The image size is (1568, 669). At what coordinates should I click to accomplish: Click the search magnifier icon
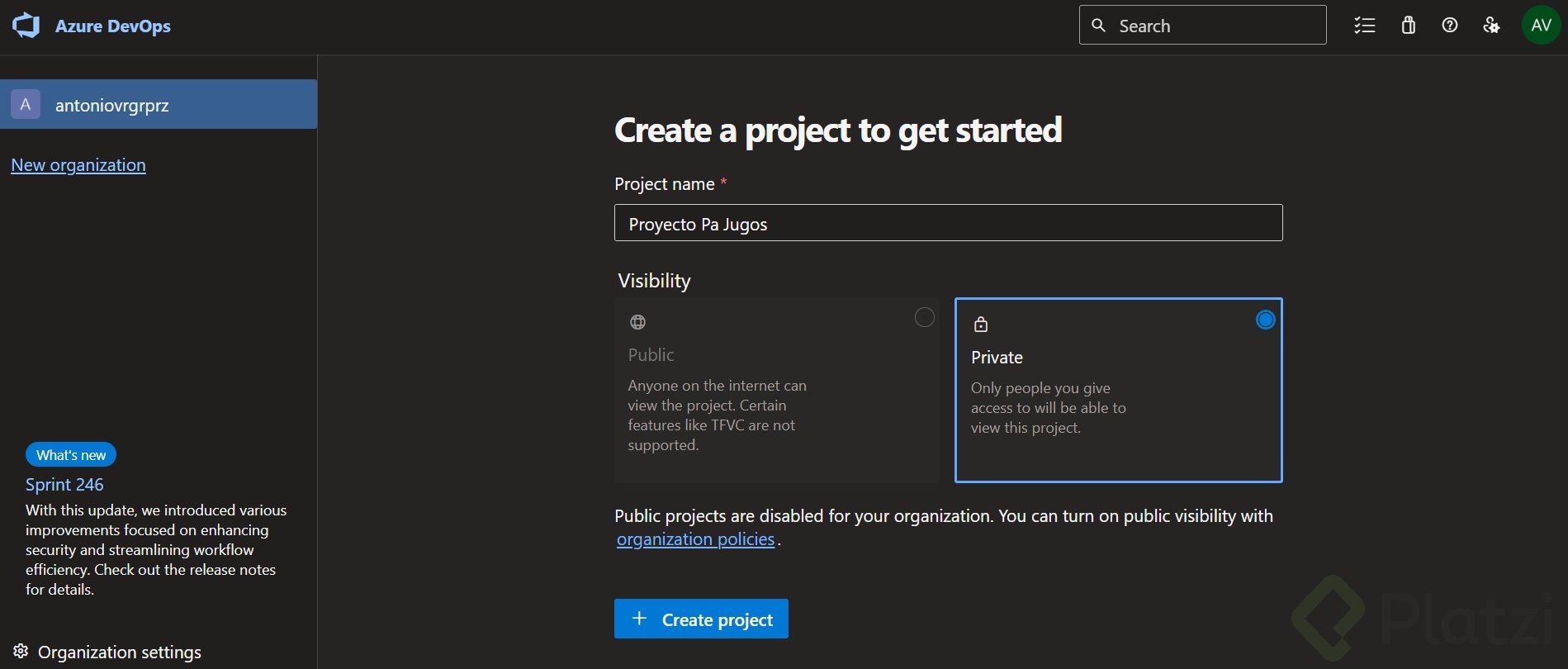(1098, 26)
